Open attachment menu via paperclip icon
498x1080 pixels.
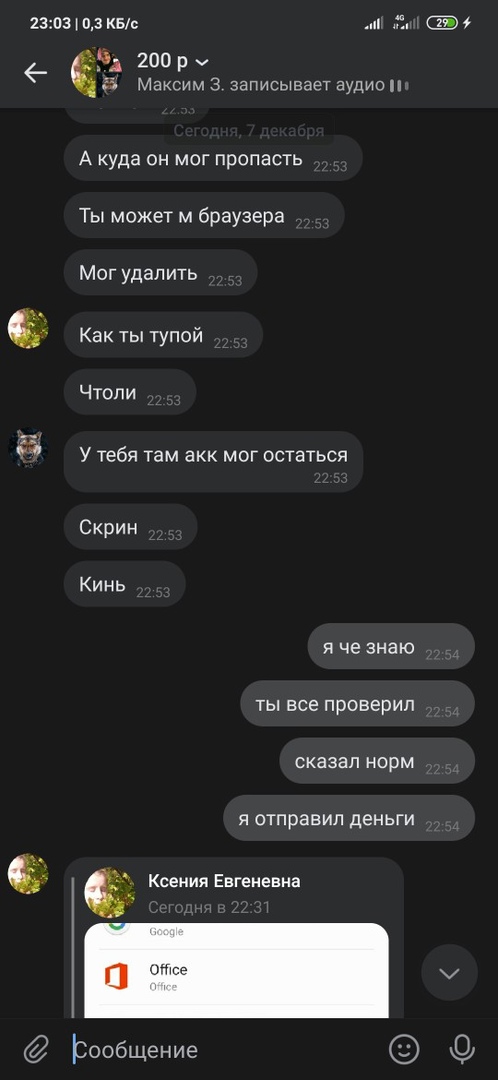[x=35, y=1050]
